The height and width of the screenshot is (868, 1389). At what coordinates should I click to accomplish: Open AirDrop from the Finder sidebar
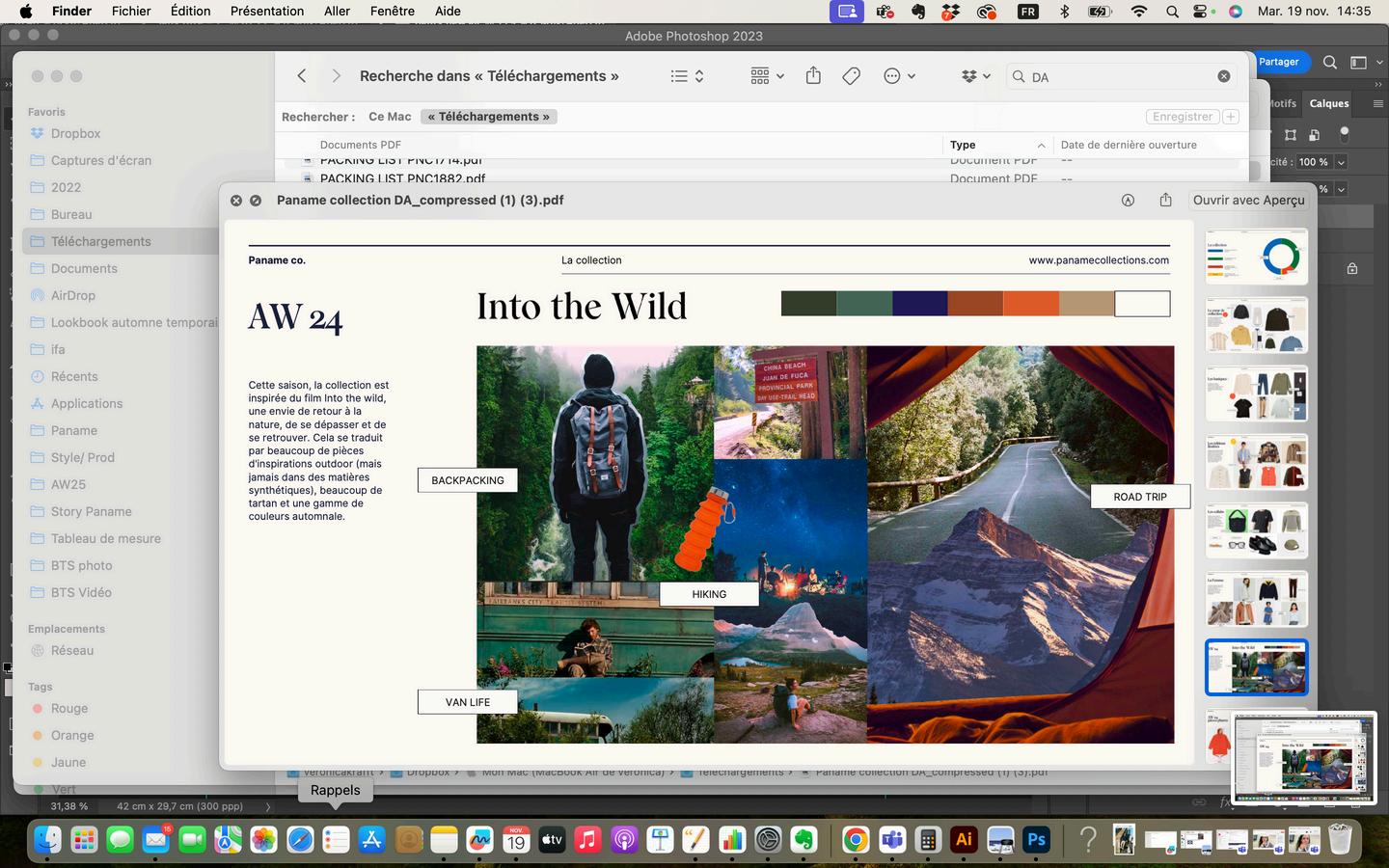[x=73, y=296]
